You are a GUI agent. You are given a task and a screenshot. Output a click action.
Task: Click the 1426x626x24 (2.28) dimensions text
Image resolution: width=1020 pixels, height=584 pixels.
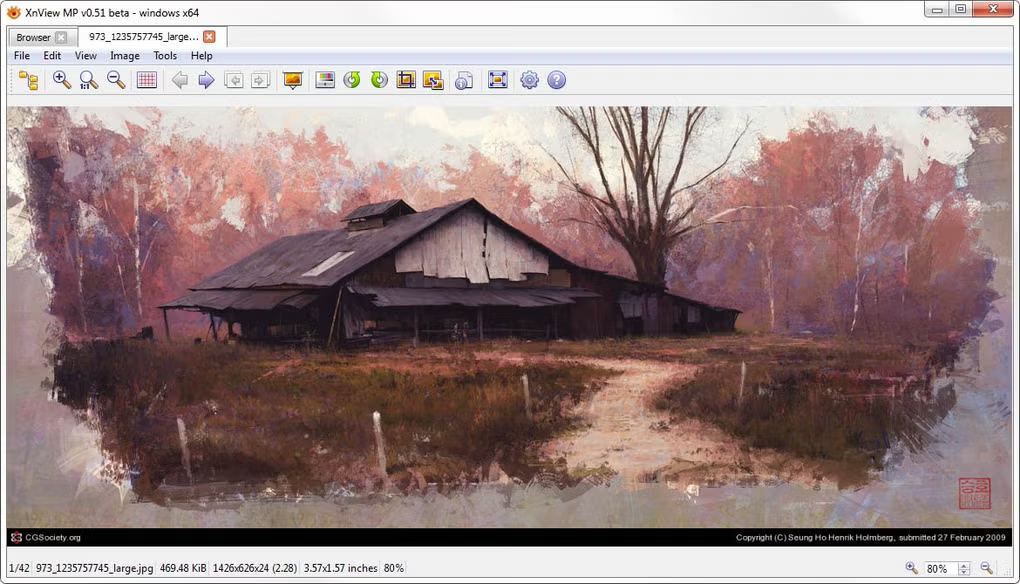255,568
